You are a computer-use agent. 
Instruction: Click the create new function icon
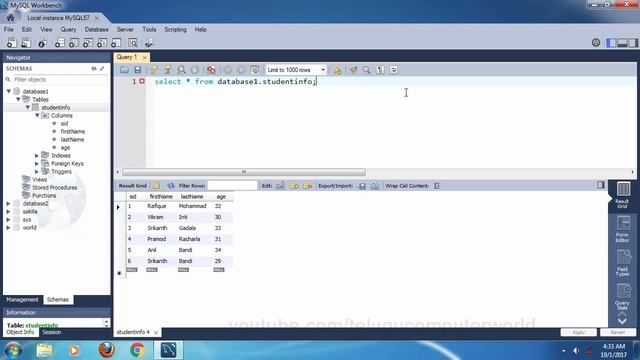coord(116,43)
